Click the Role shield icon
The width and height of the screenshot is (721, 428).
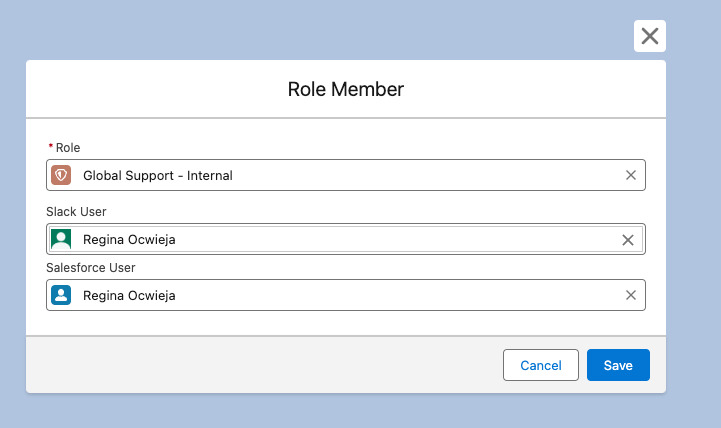[61, 175]
